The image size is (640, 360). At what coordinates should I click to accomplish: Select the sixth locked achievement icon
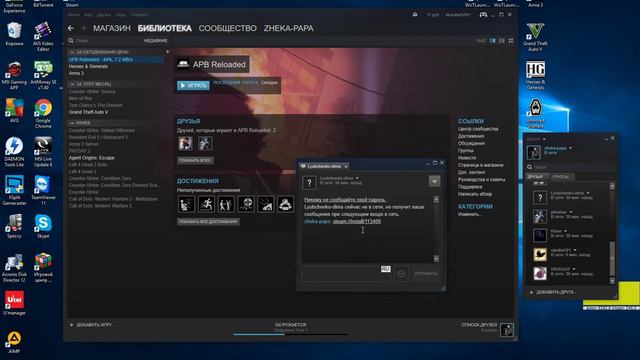click(285, 204)
